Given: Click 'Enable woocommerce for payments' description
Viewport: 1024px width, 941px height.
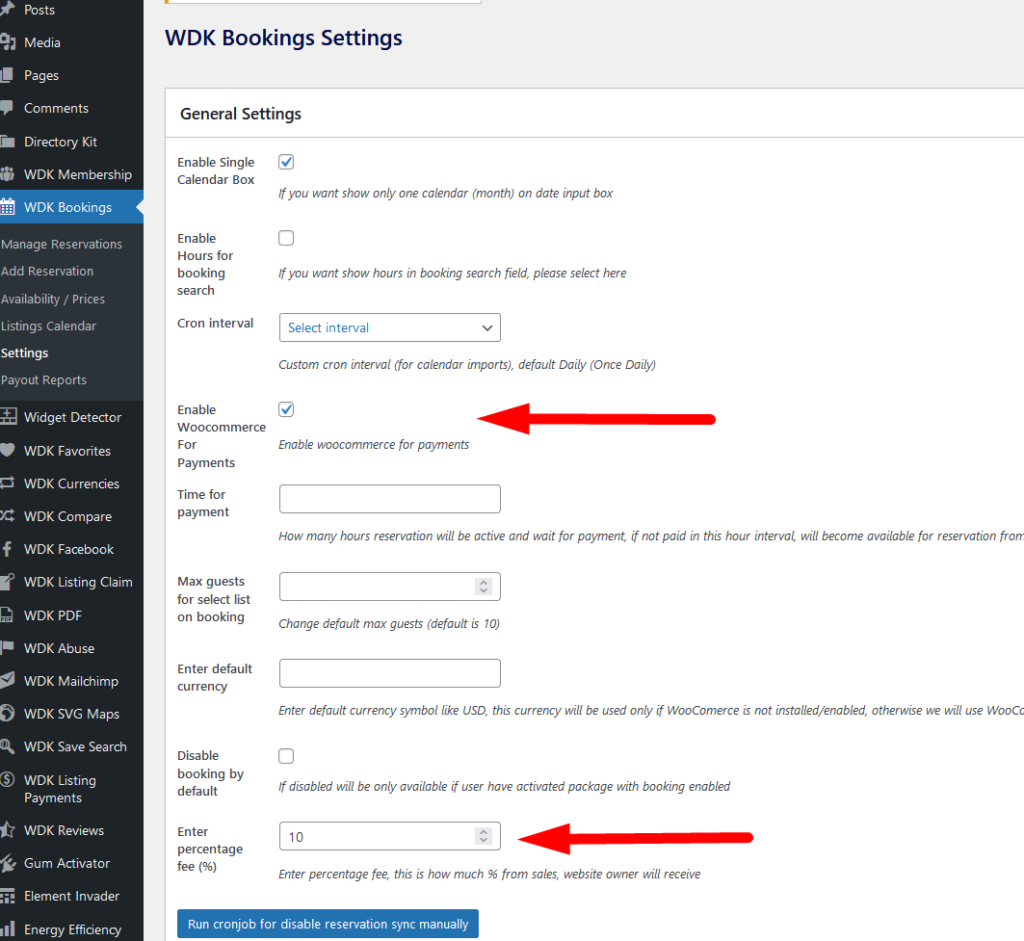Looking at the screenshot, I should click(374, 445).
